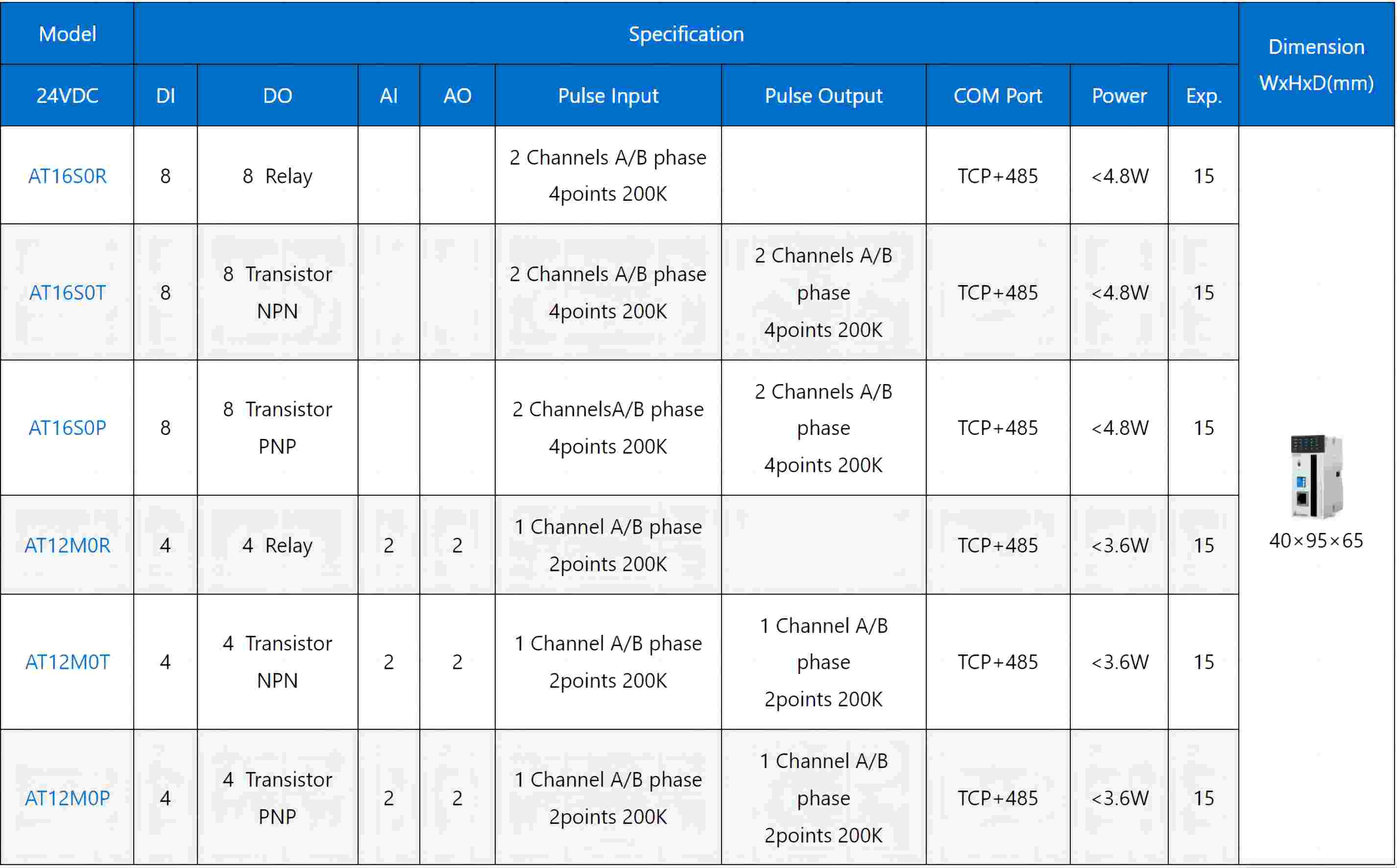Click the '4 Relay' DO cell
Image resolution: width=1397 pixels, height=868 pixels.
tap(277, 545)
